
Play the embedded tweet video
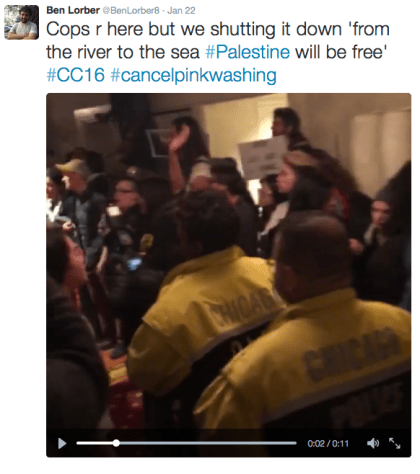(x=62, y=444)
